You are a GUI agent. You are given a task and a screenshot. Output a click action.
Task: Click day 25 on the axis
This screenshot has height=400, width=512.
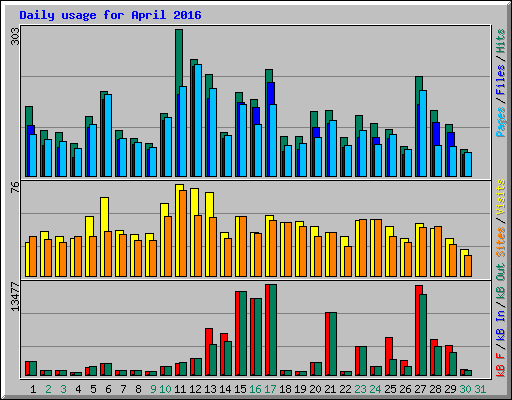[390, 389]
